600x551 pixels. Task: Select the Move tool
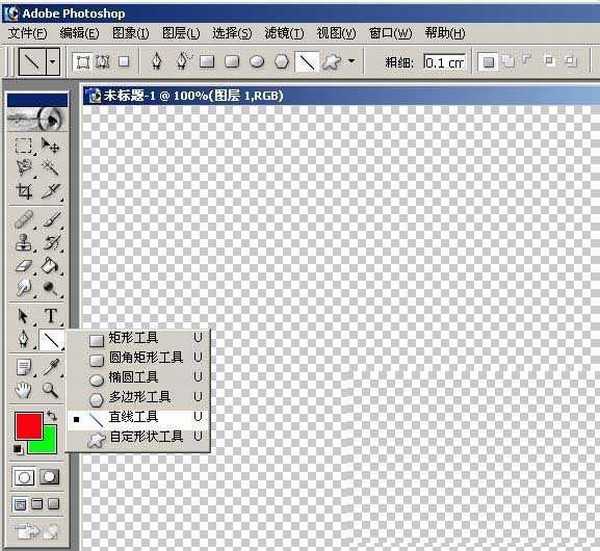(51, 146)
